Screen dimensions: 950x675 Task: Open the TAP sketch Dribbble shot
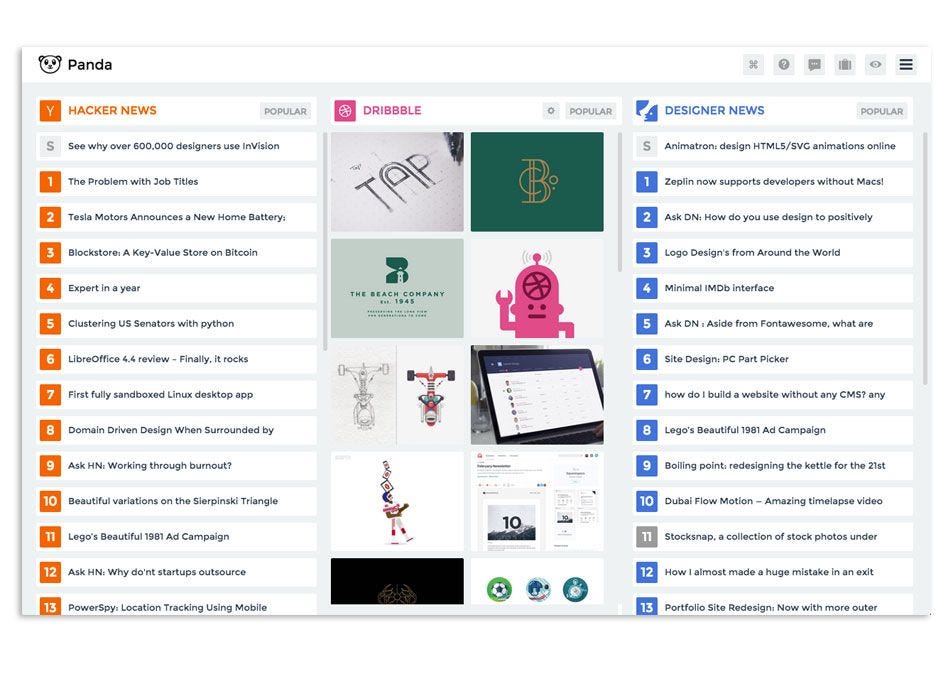pyautogui.click(x=397, y=182)
